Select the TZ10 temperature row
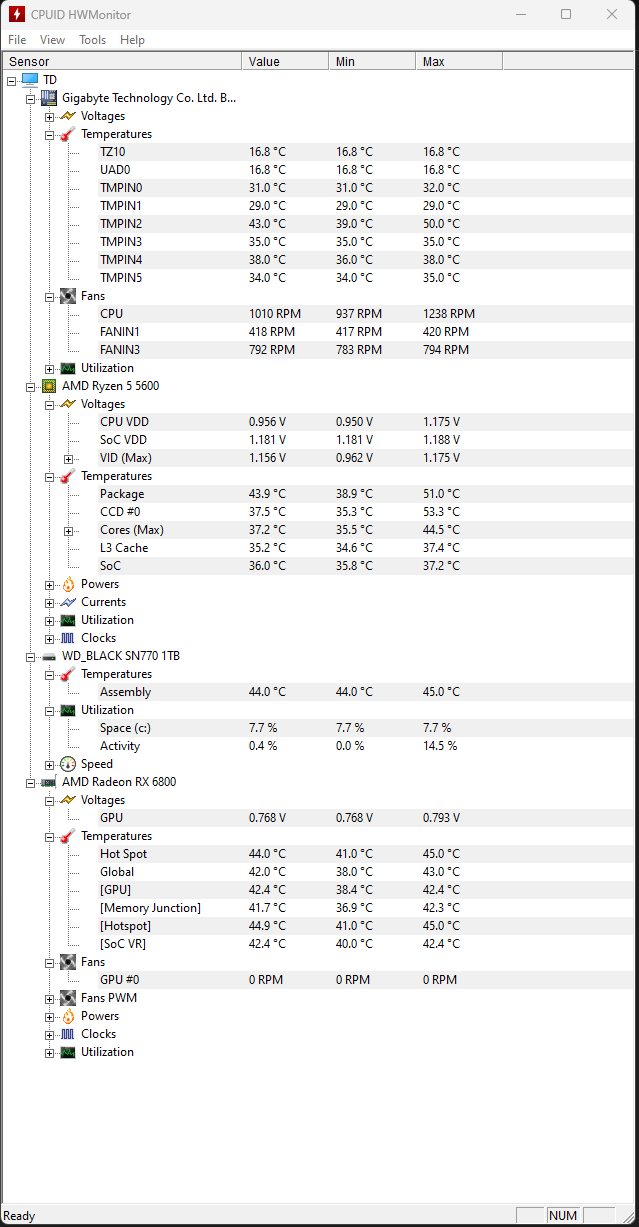Viewport: 639px width, 1227px height. tap(319, 152)
